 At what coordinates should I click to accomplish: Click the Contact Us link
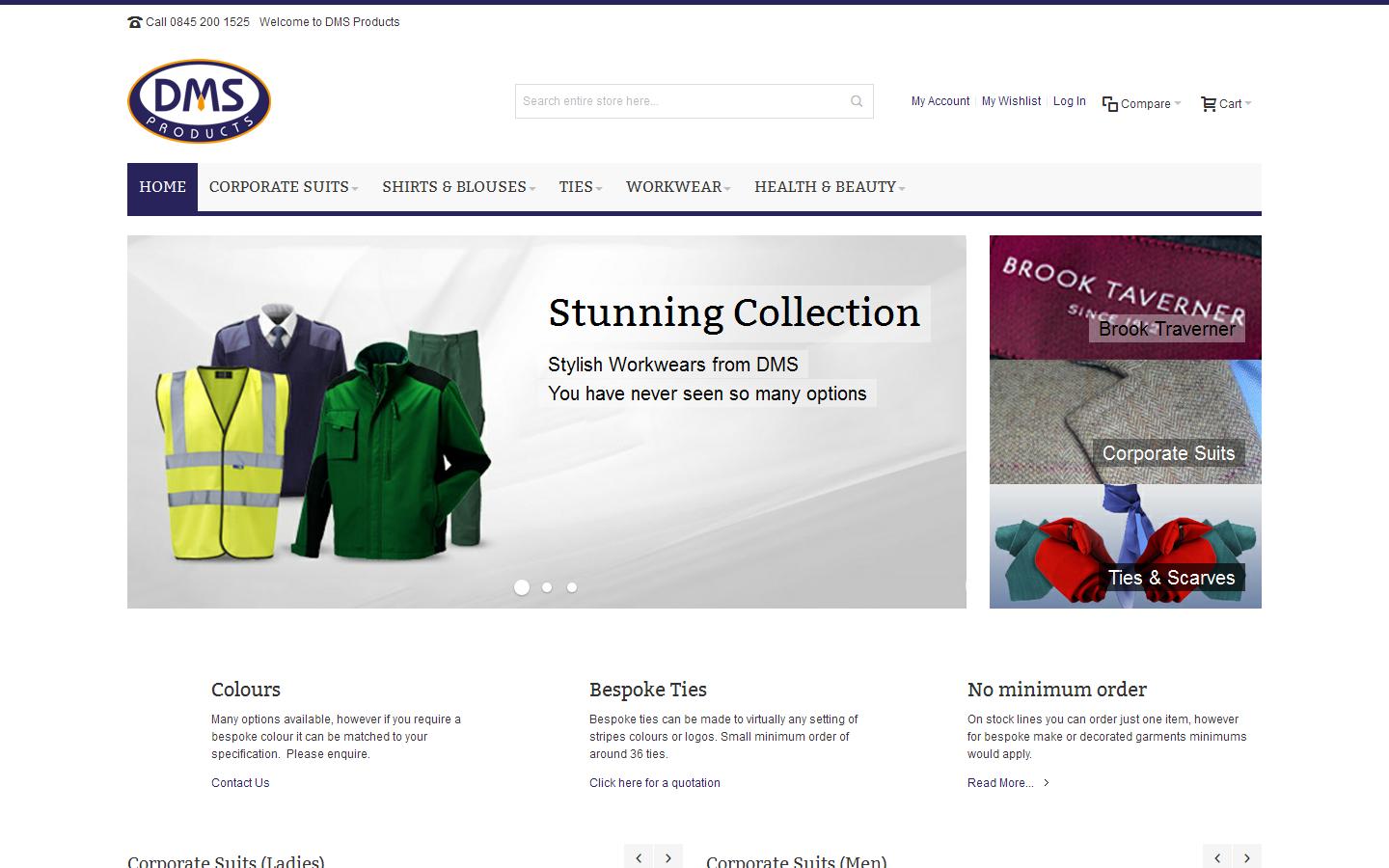click(x=239, y=783)
